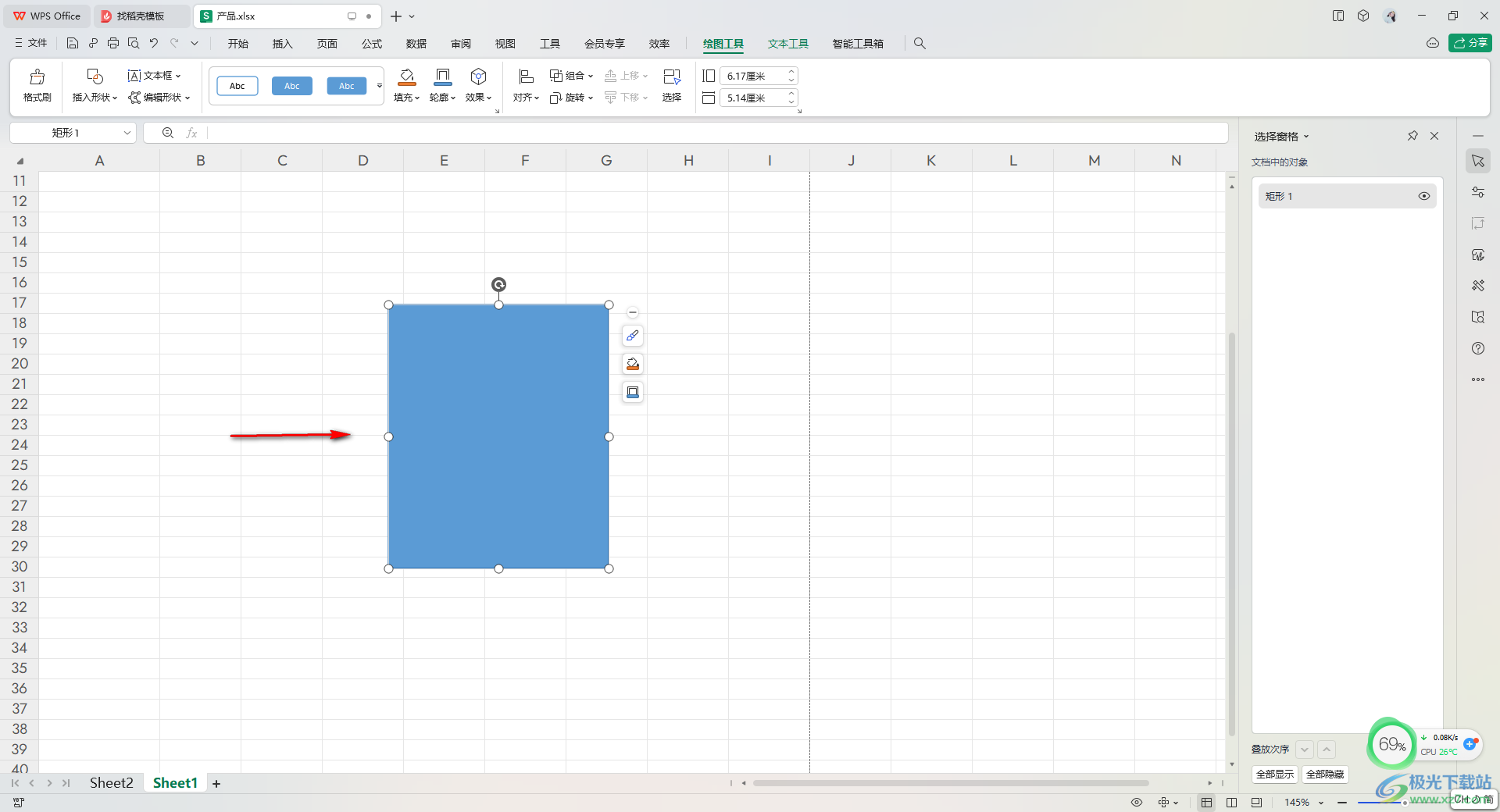Screen dimensions: 1500x812
Task: Click the print icon in quick access toolbar
Action: pos(113,43)
